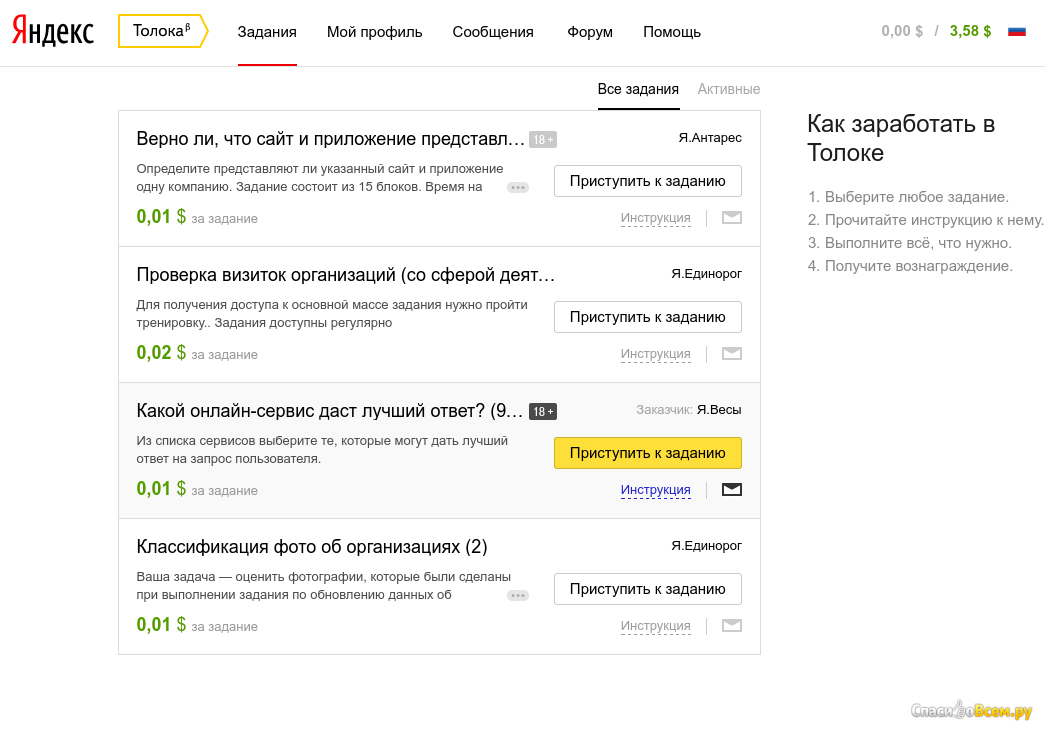1045x731 pixels.
Task: Message the requester of 'Верно ли, что сайт' task
Action: pyautogui.click(x=732, y=217)
